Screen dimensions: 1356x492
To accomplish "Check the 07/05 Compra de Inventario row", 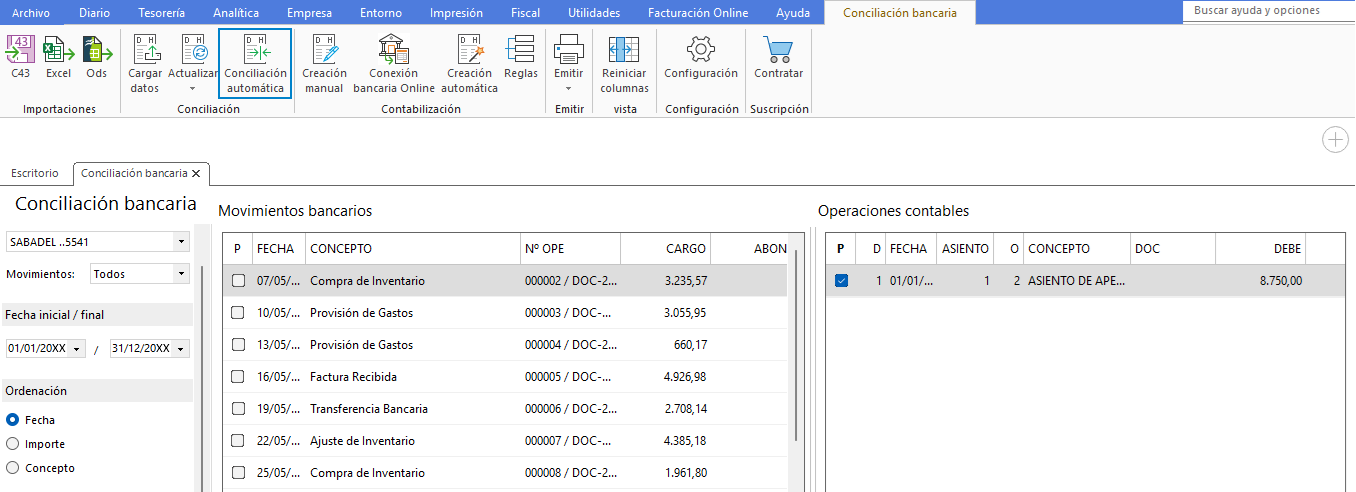I will 238,281.
